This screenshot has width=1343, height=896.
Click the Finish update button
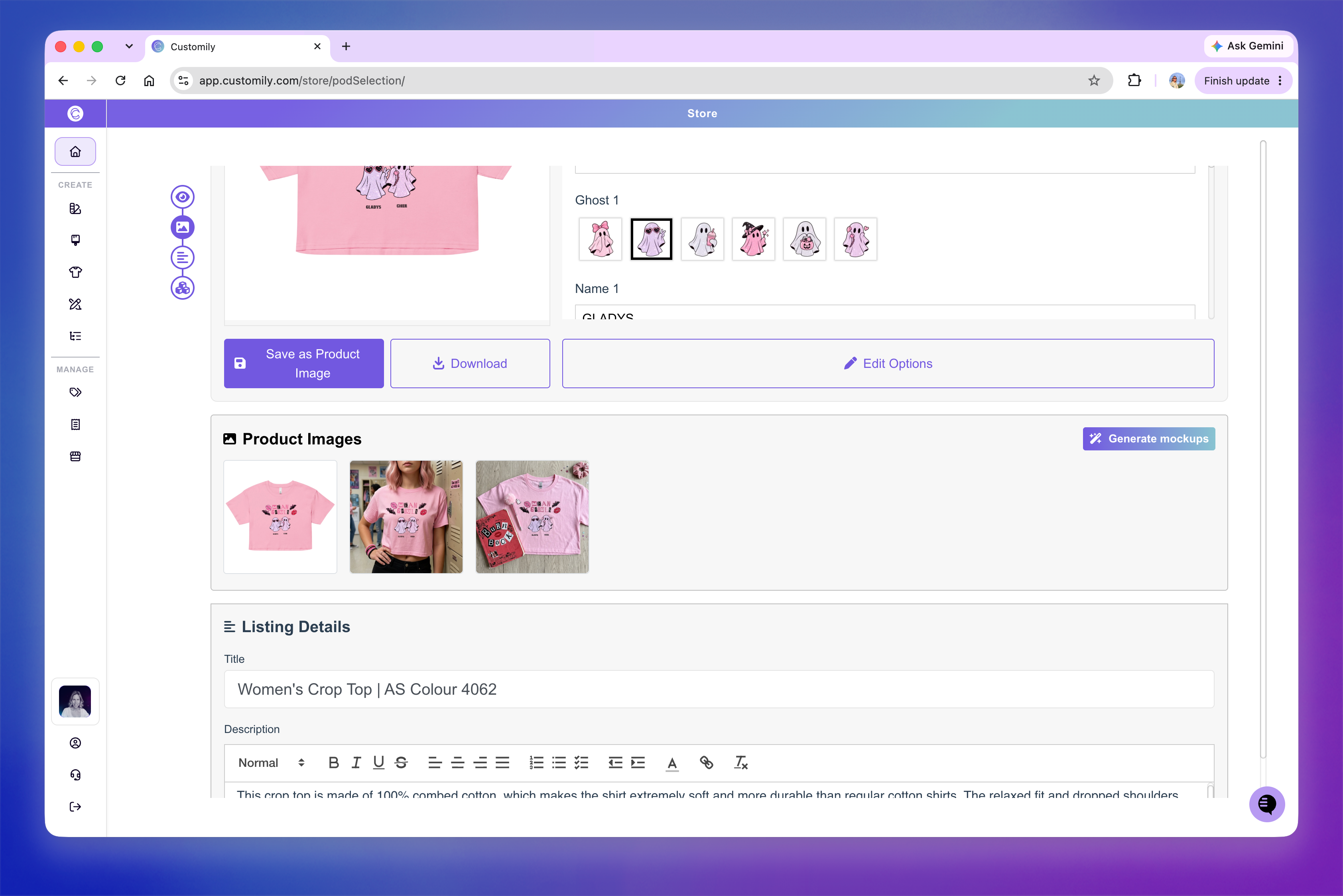[x=1243, y=81]
